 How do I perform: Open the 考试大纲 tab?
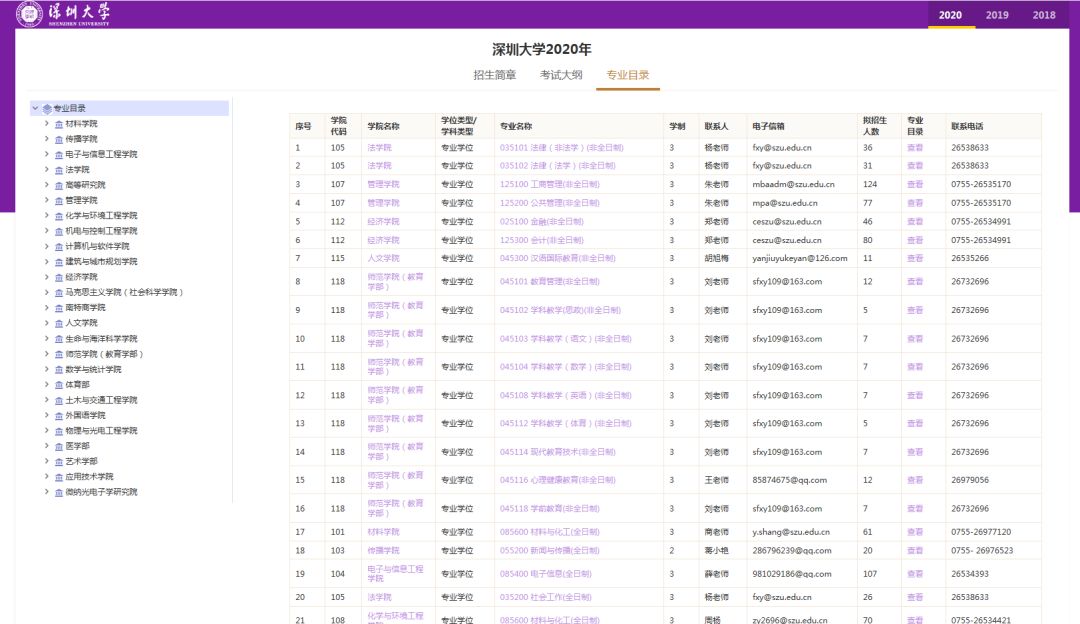[x=561, y=75]
